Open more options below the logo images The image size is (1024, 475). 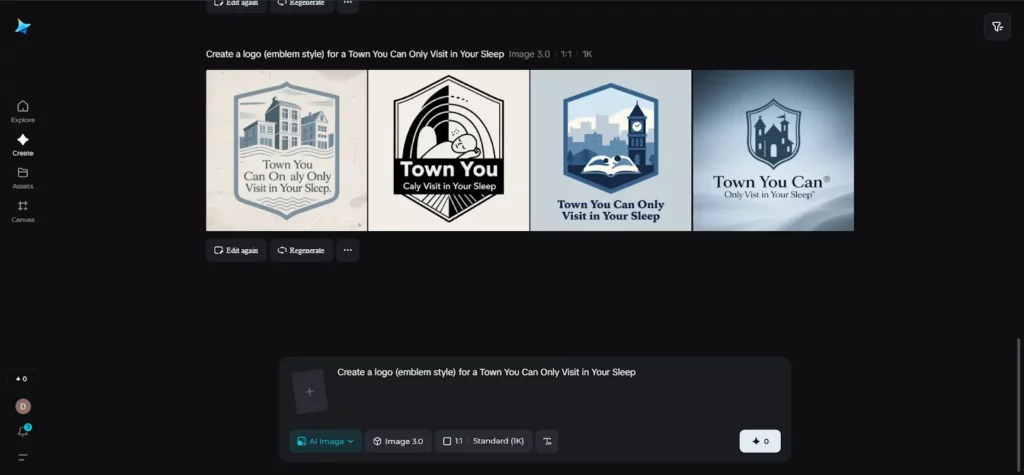click(347, 250)
